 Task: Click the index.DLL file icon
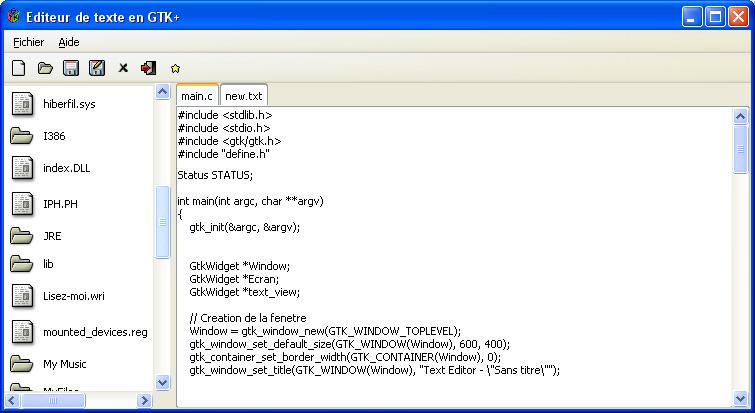22,168
